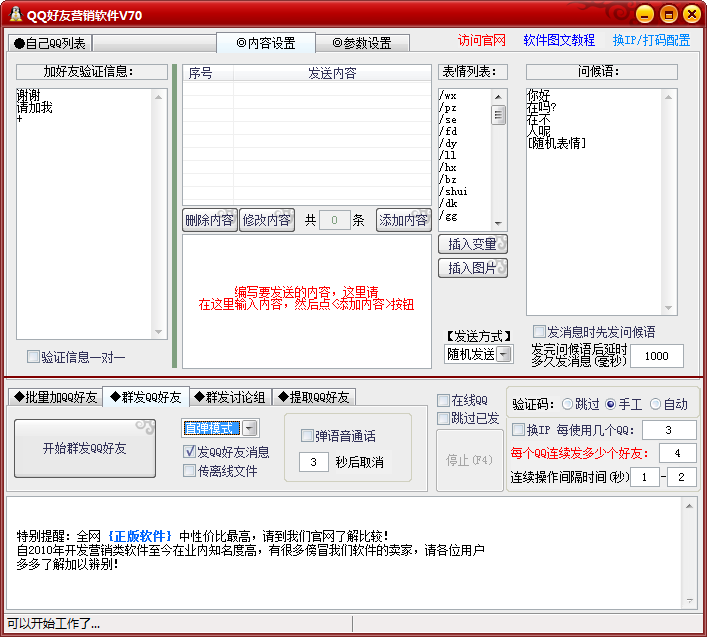Click the minimum interval field showing 1
707x637 pixels.
coord(645,477)
